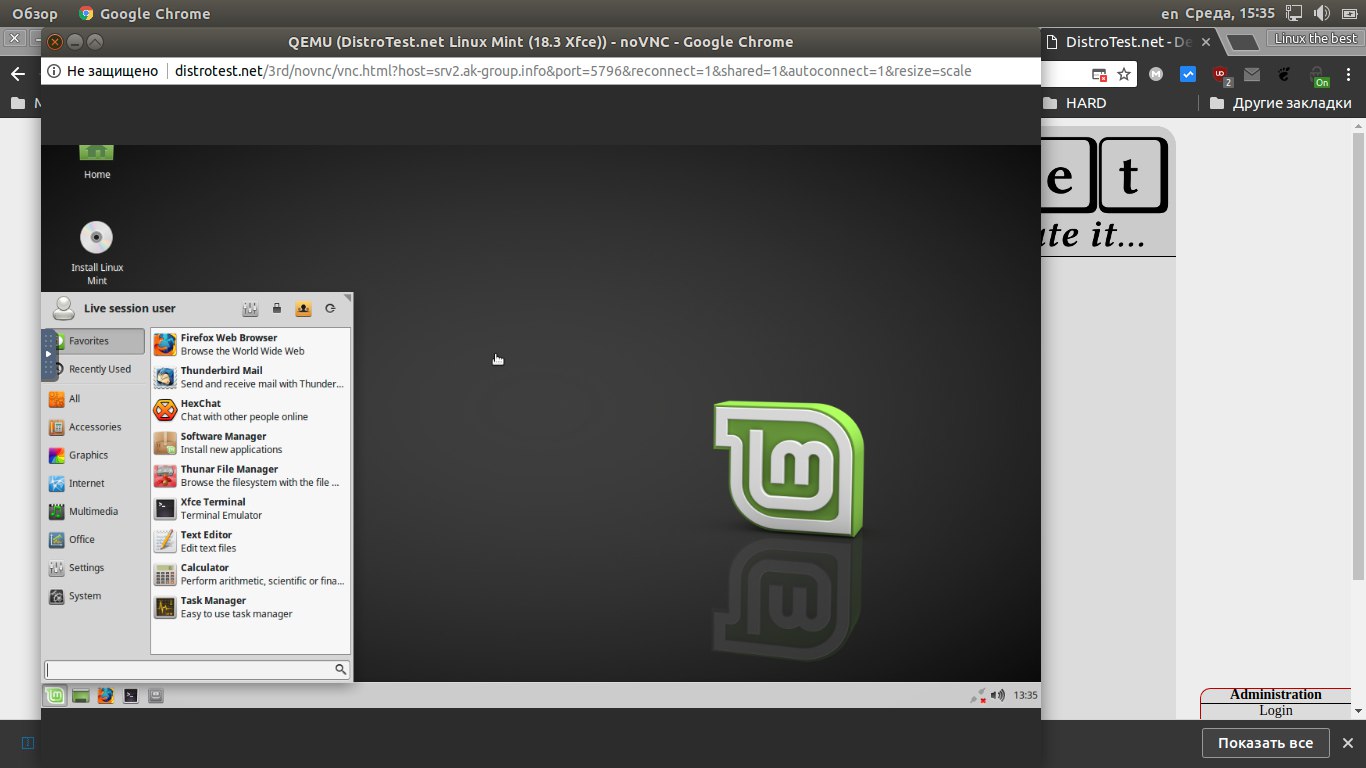The height and width of the screenshot is (768, 1366).
Task: Open the 'en' keyboard layout indicator
Action: tap(1170, 14)
